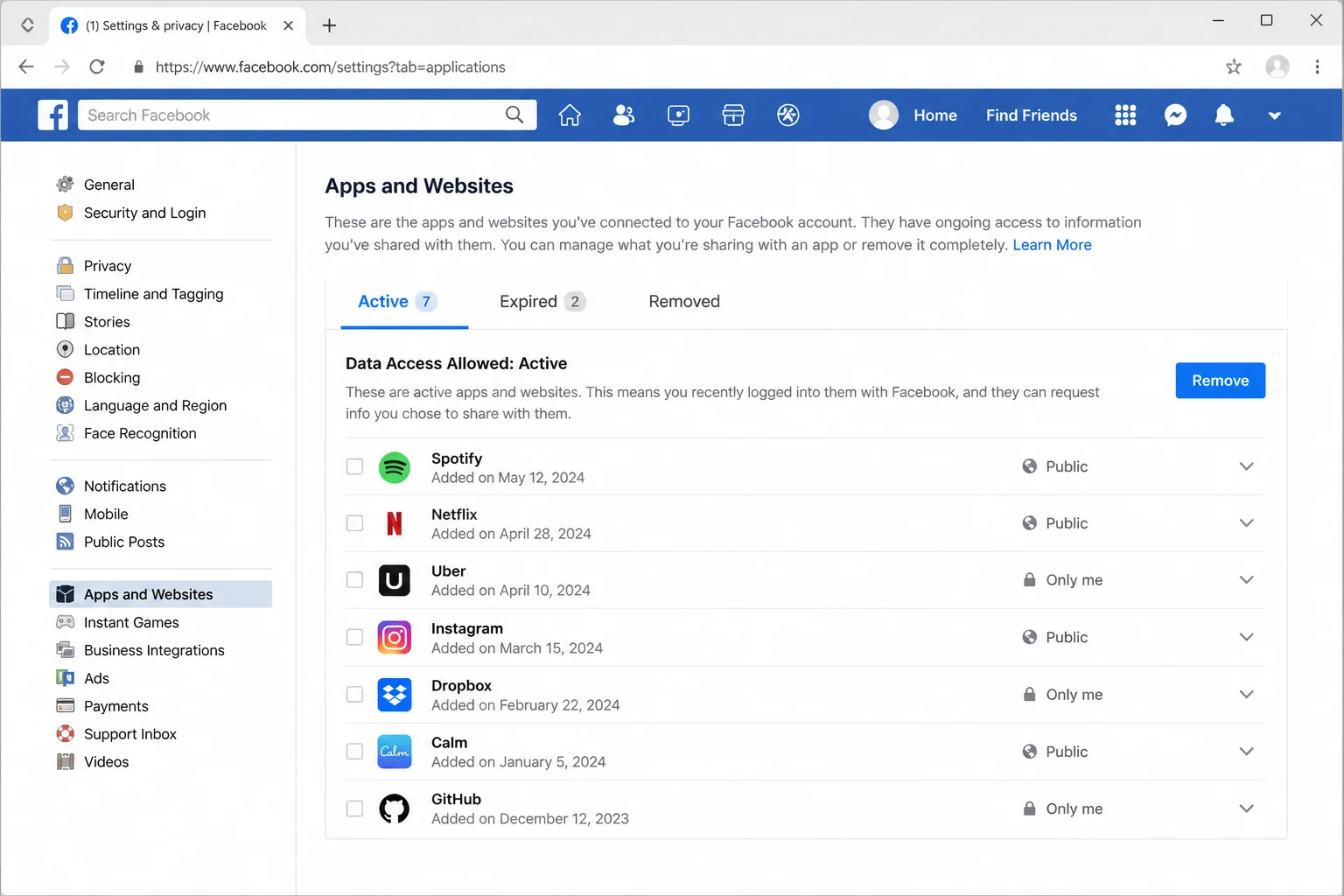Click the Netflix app icon

point(394,523)
